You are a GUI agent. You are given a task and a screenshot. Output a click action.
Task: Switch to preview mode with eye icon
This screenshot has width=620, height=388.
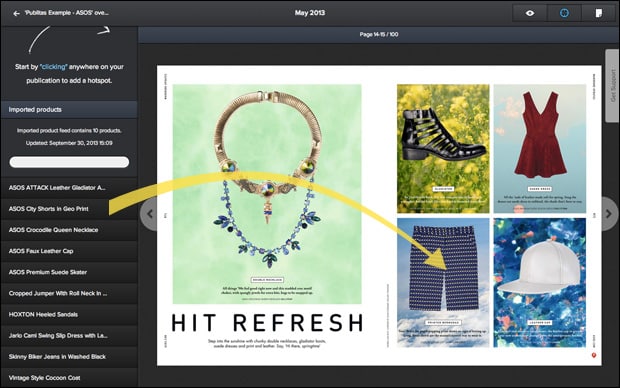click(530, 13)
